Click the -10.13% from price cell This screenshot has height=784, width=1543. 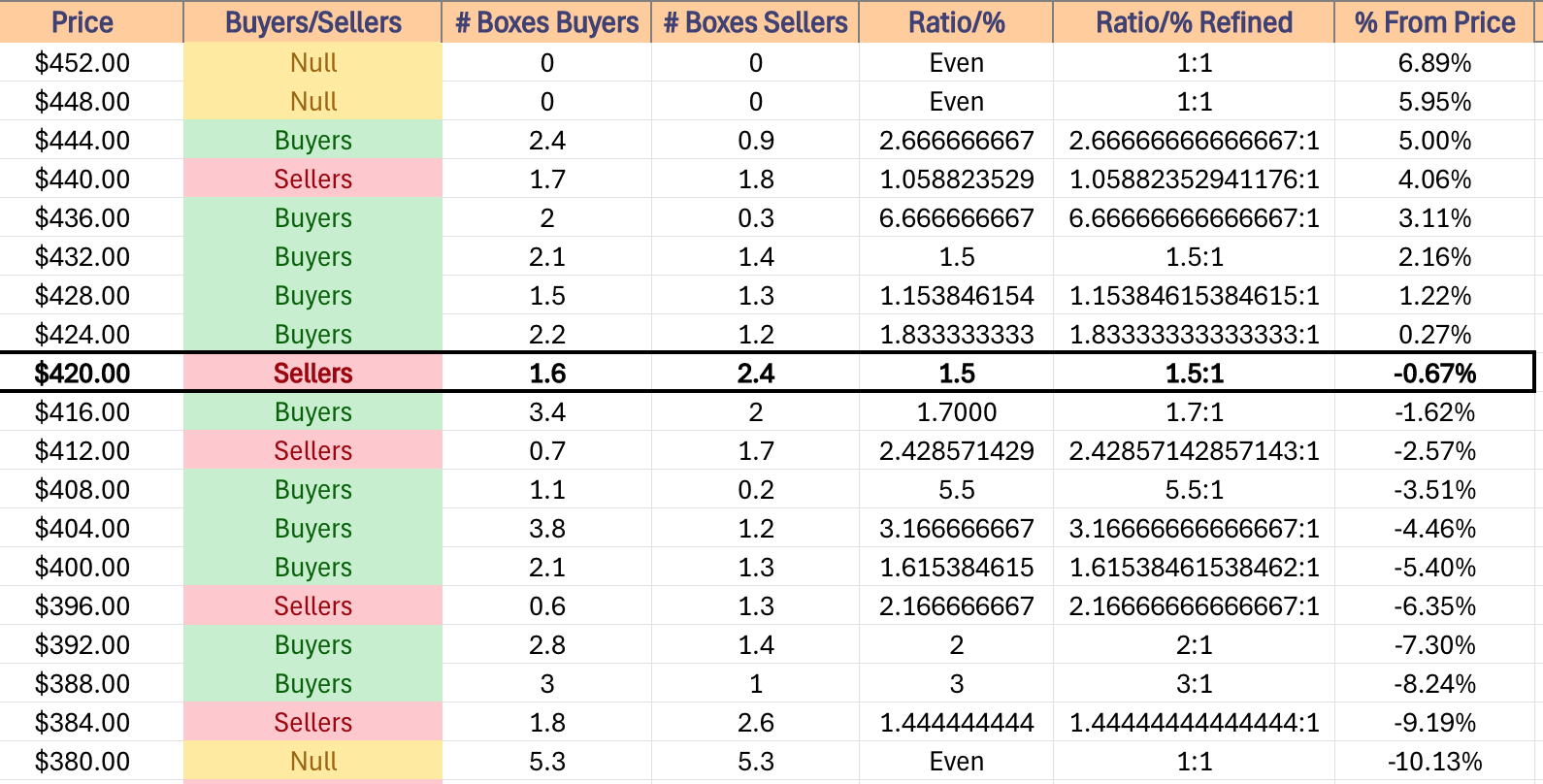click(1434, 762)
